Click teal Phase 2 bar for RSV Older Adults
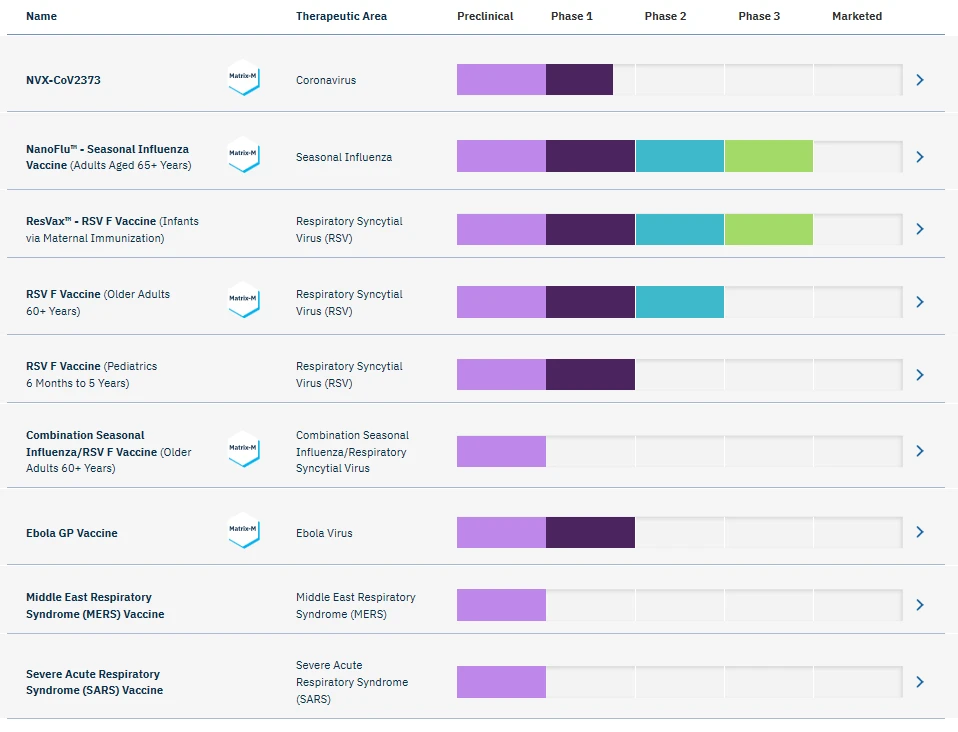This screenshot has width=958, height=732. click(x=679, y=302)
